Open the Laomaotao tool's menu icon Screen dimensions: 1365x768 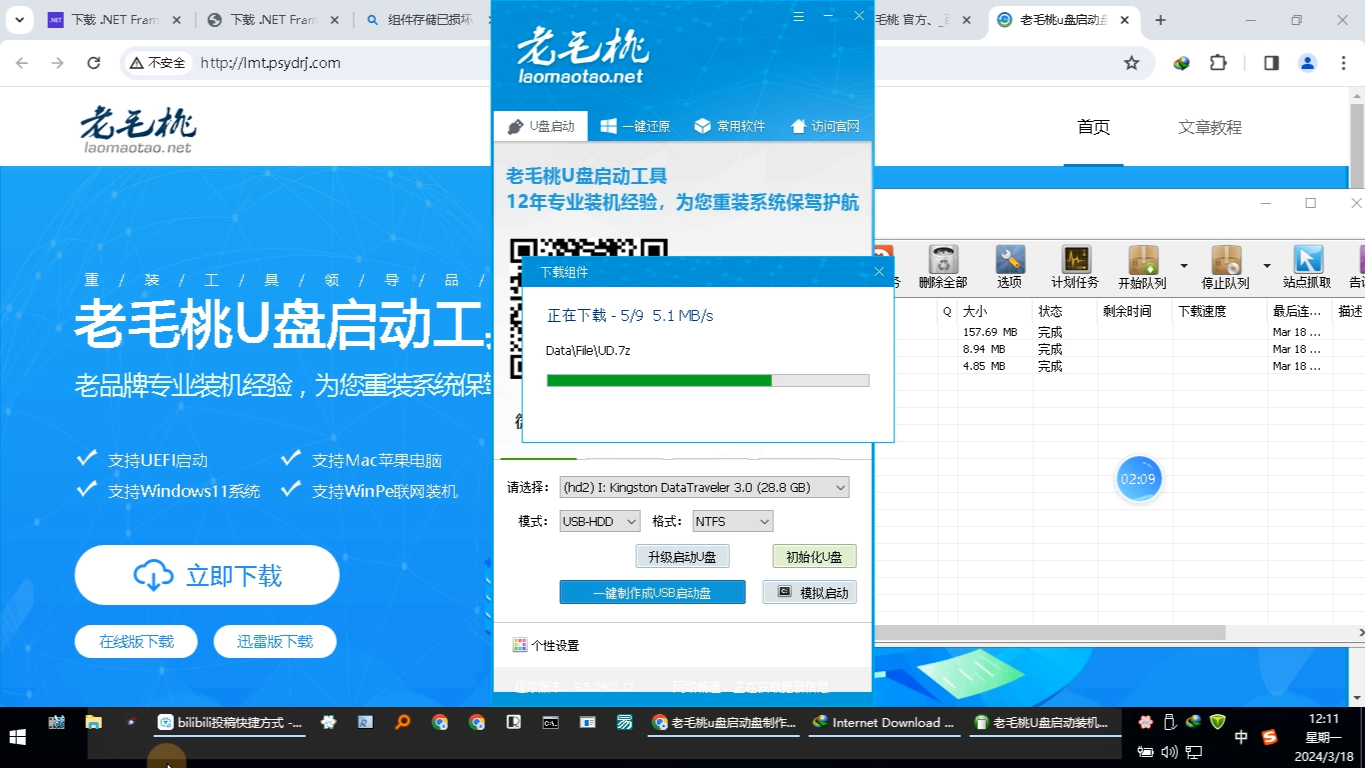[798, 16]
